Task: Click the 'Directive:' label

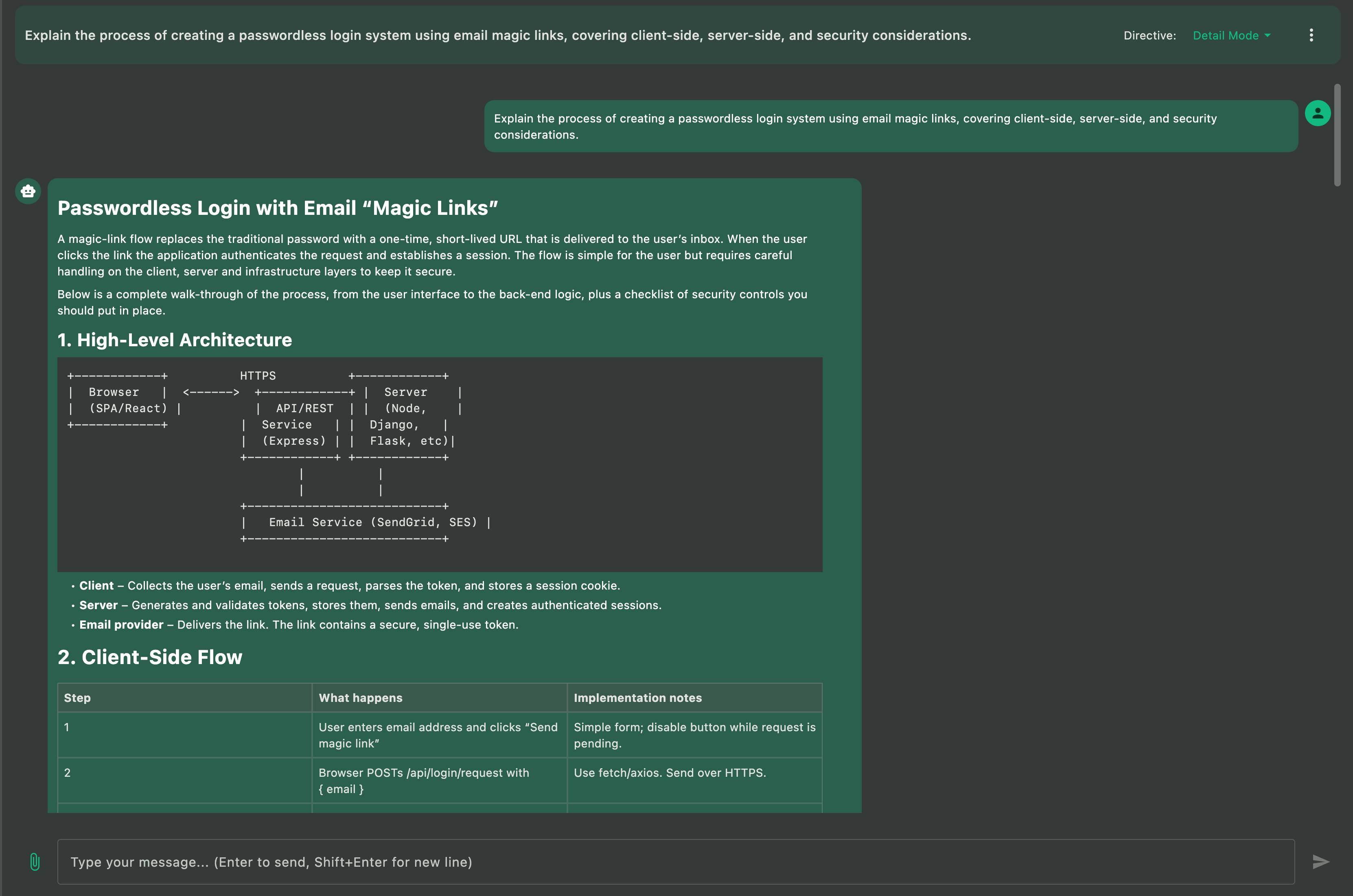Action: tap(1149, 35)
